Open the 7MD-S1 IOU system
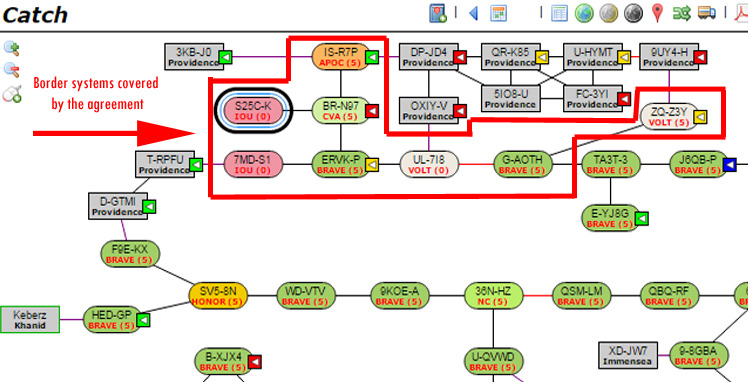 point(252,165)
